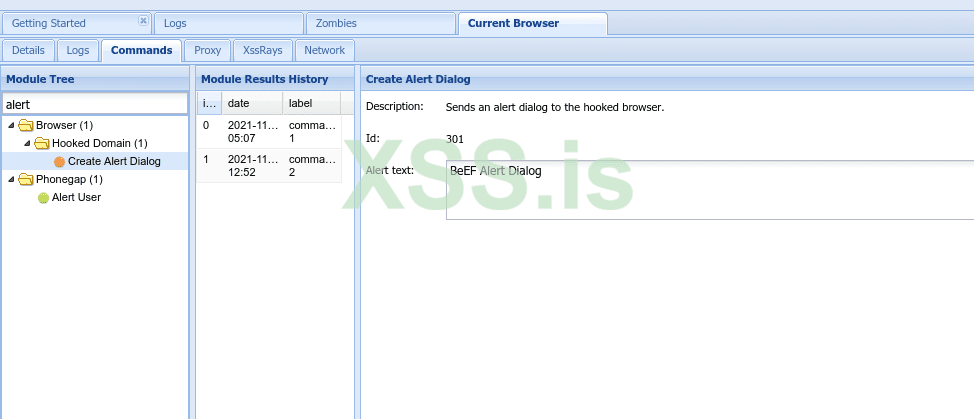Click description 'Sends an alert dialog to the hooked browser.'
The height and width of the screenshot is (419, 974).
(555, 107)
